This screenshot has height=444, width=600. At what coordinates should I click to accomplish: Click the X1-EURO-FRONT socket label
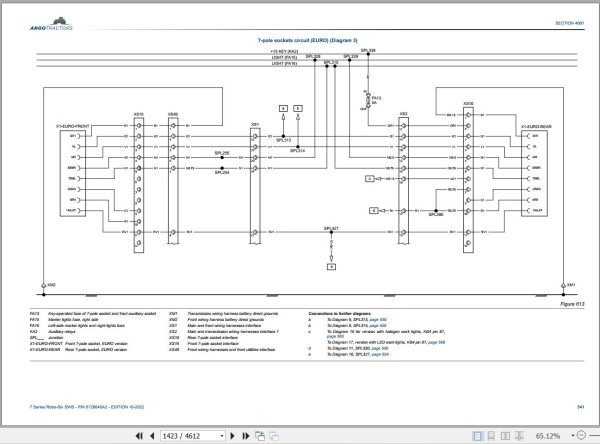73,126
